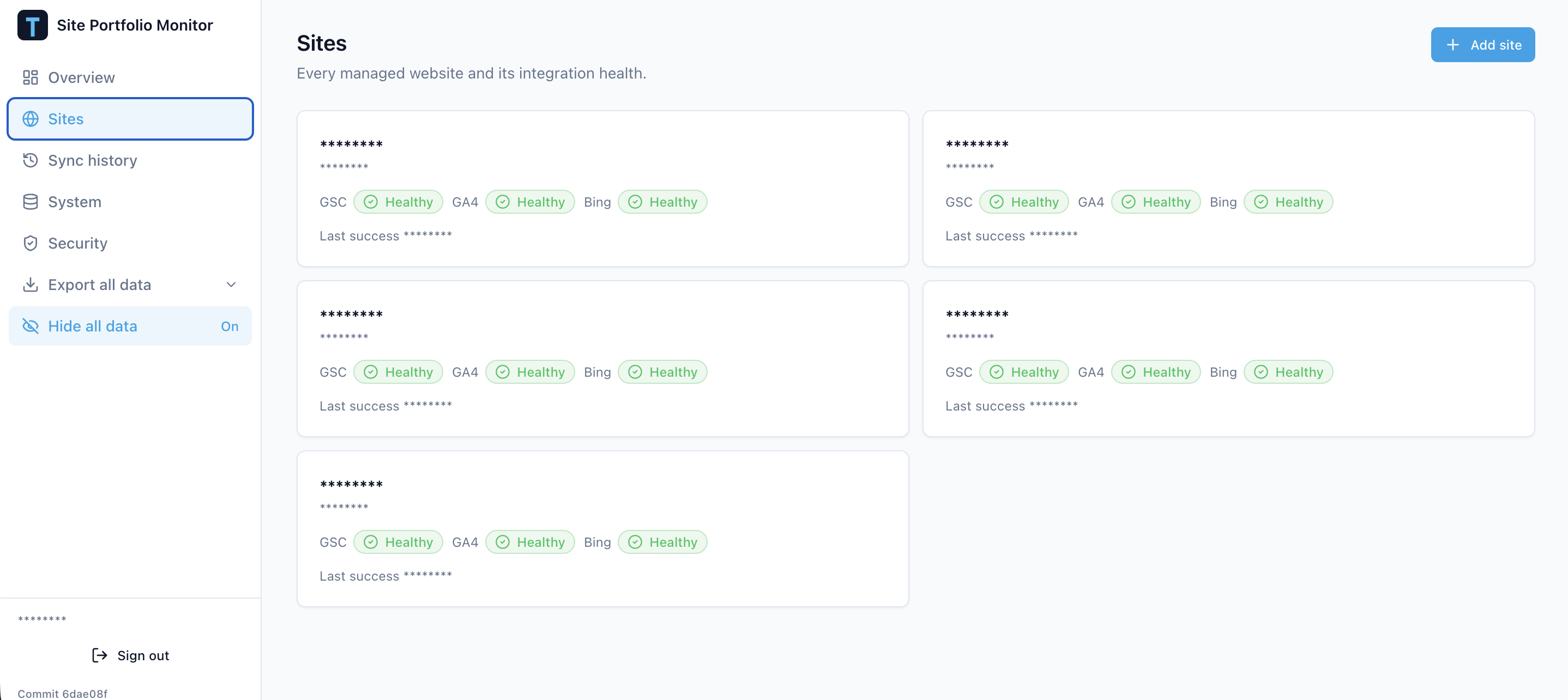
Task: Click the System database icon
Action: point(31,202)
